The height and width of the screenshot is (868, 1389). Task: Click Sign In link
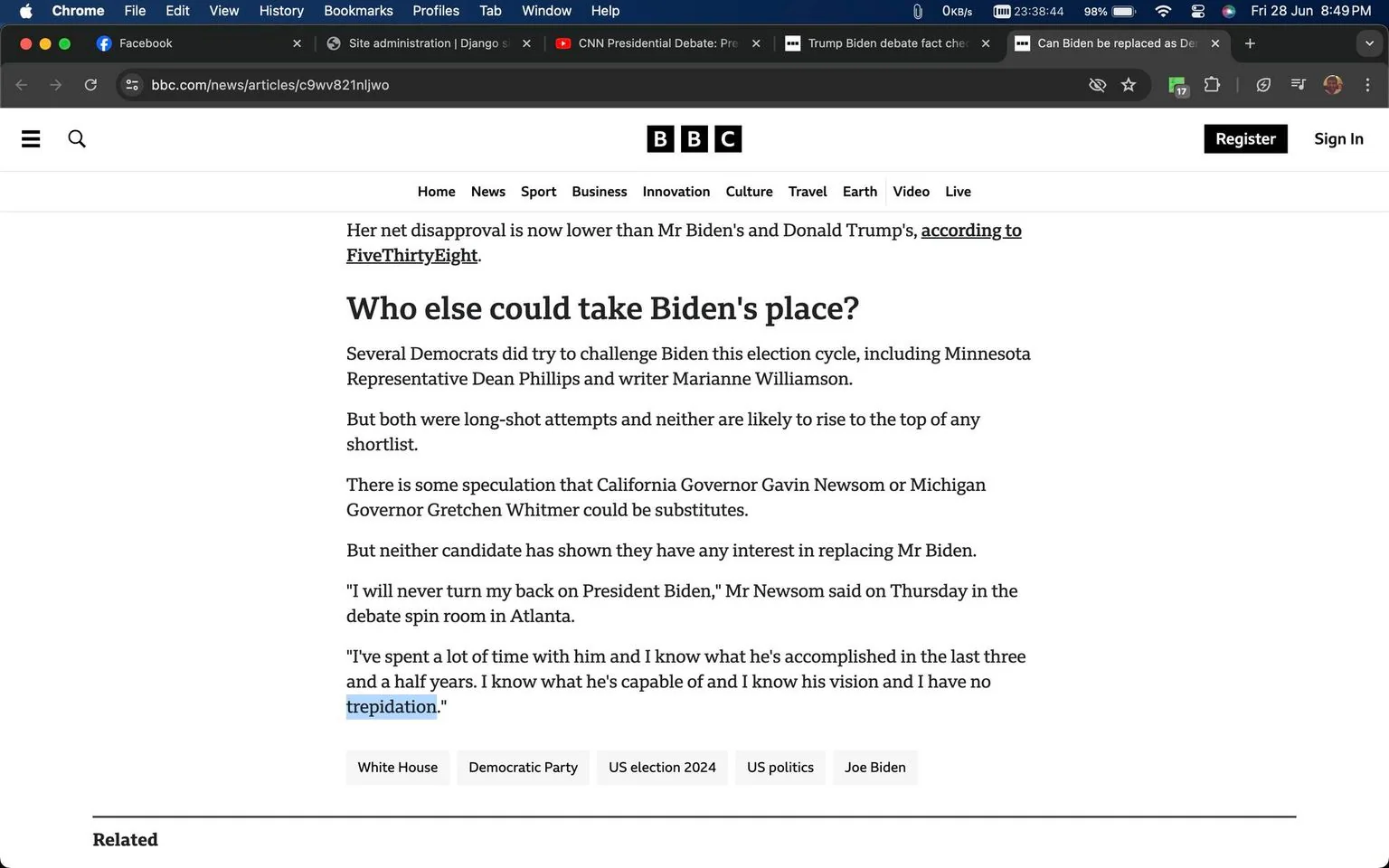tap(1338, 138)
